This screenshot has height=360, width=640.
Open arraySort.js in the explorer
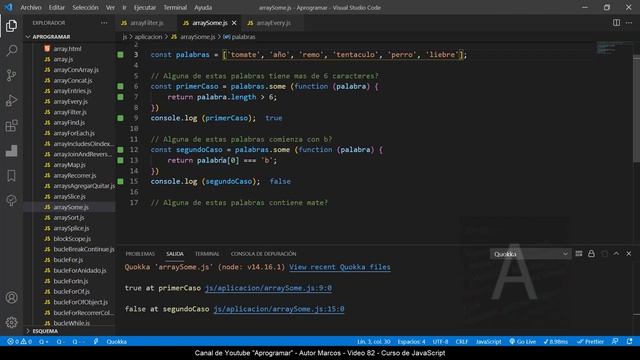point(69,218)
